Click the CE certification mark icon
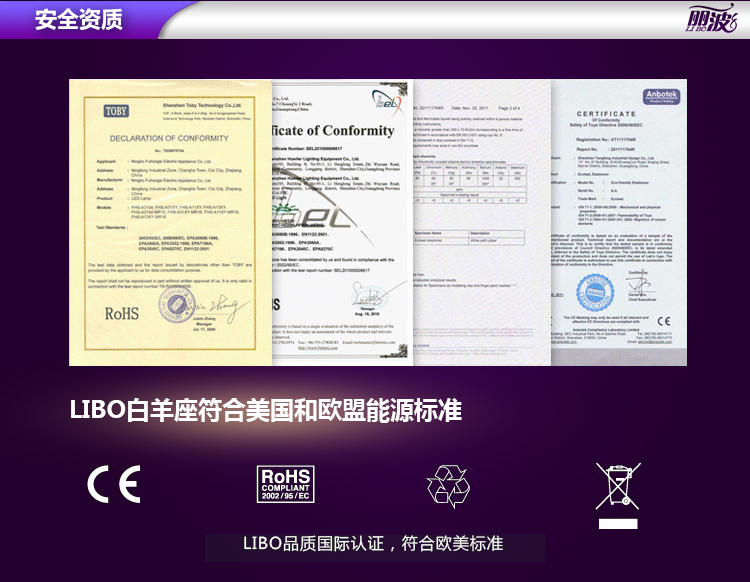Image resolution: width=750 pixels, height=582 pixels. [x=113, y=485]
